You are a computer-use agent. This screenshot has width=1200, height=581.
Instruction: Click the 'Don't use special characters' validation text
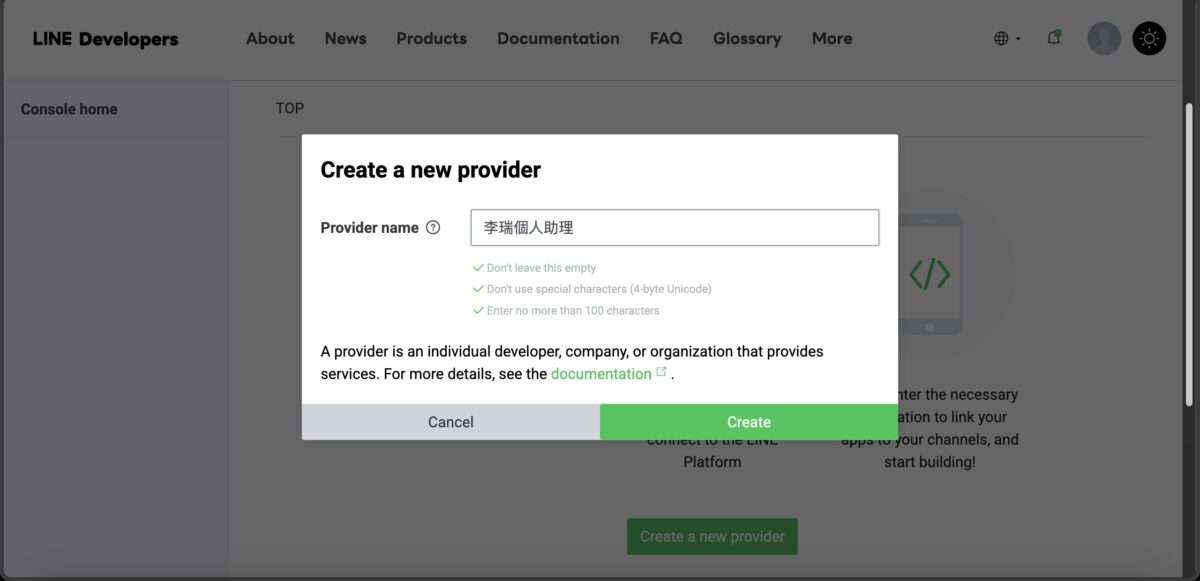[599, 289]
